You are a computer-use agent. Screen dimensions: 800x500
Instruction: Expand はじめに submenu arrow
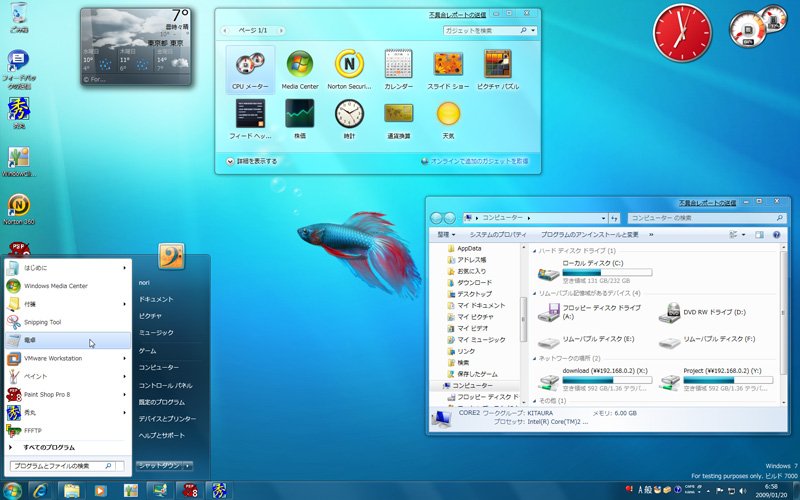124,268
